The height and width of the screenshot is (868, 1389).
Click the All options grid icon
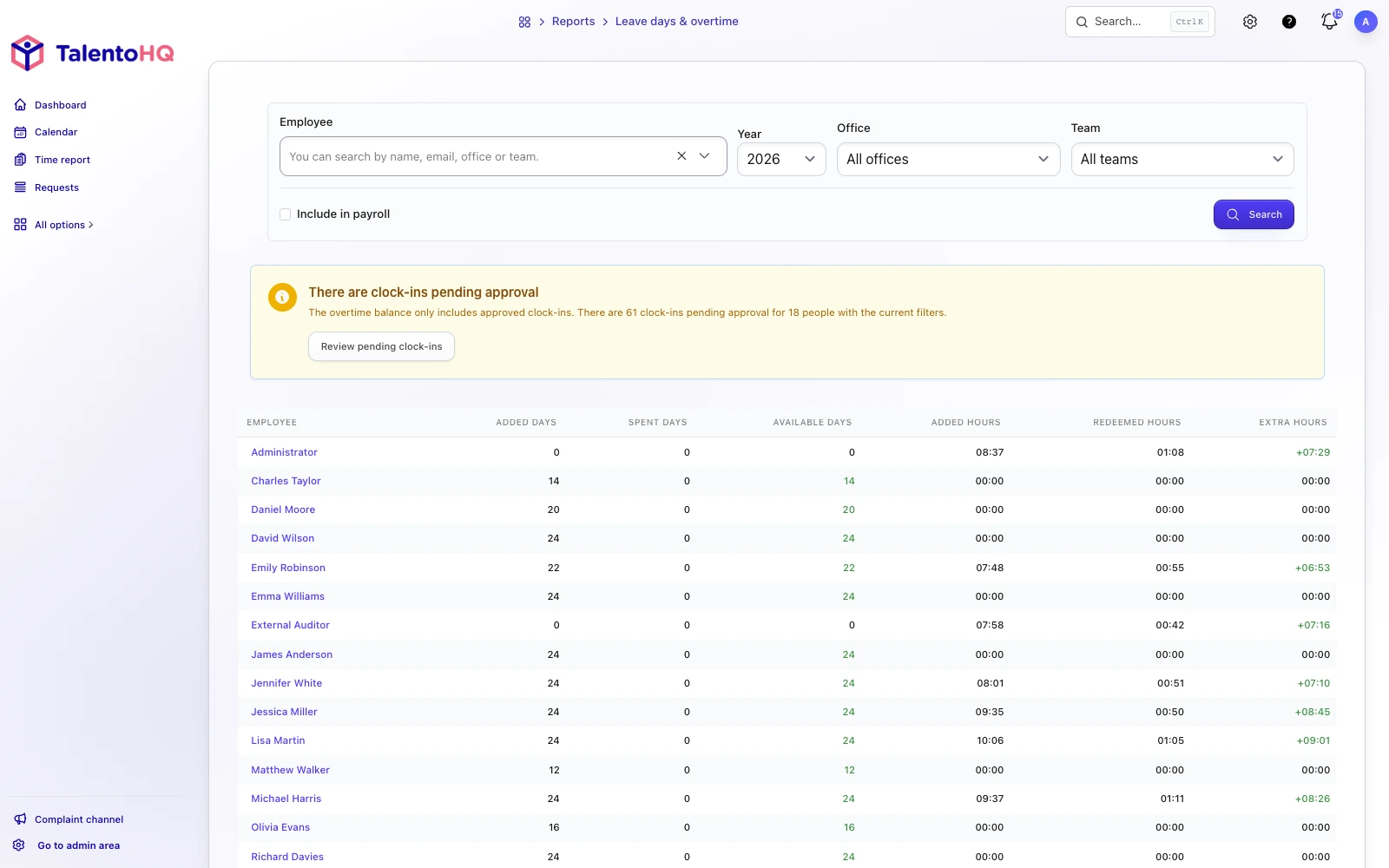click(x=20, y=225)
